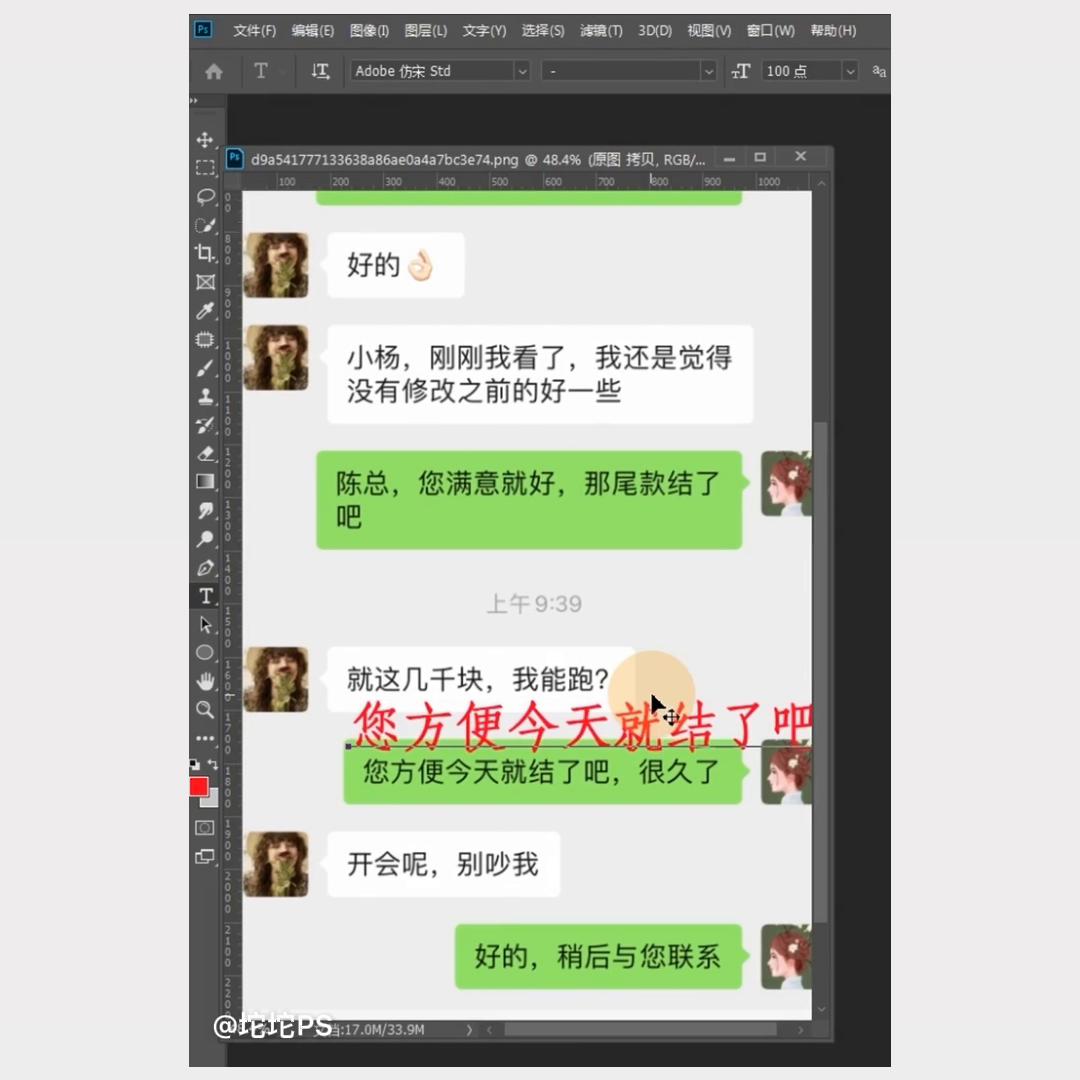Image resolution: width=1080 pixels, height=1080 pixels.
Task: Open the 图层 menu
Action: click(x=425, y=31)
